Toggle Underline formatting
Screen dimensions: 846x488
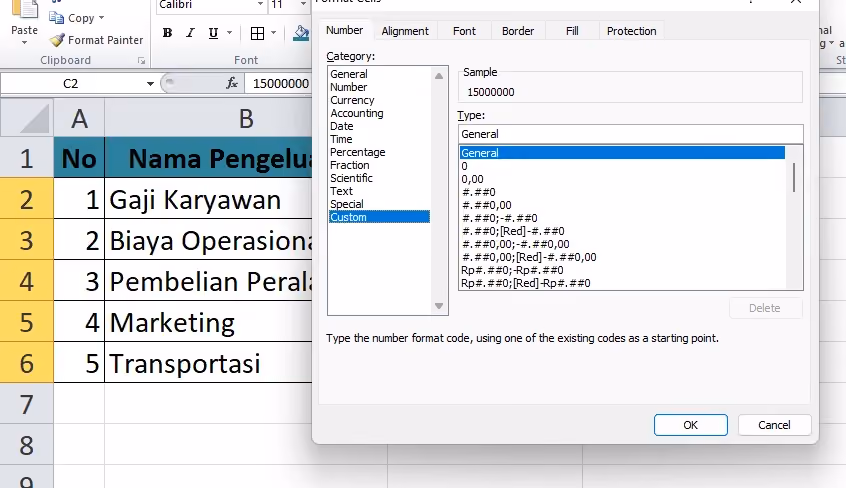coord(213,33)
